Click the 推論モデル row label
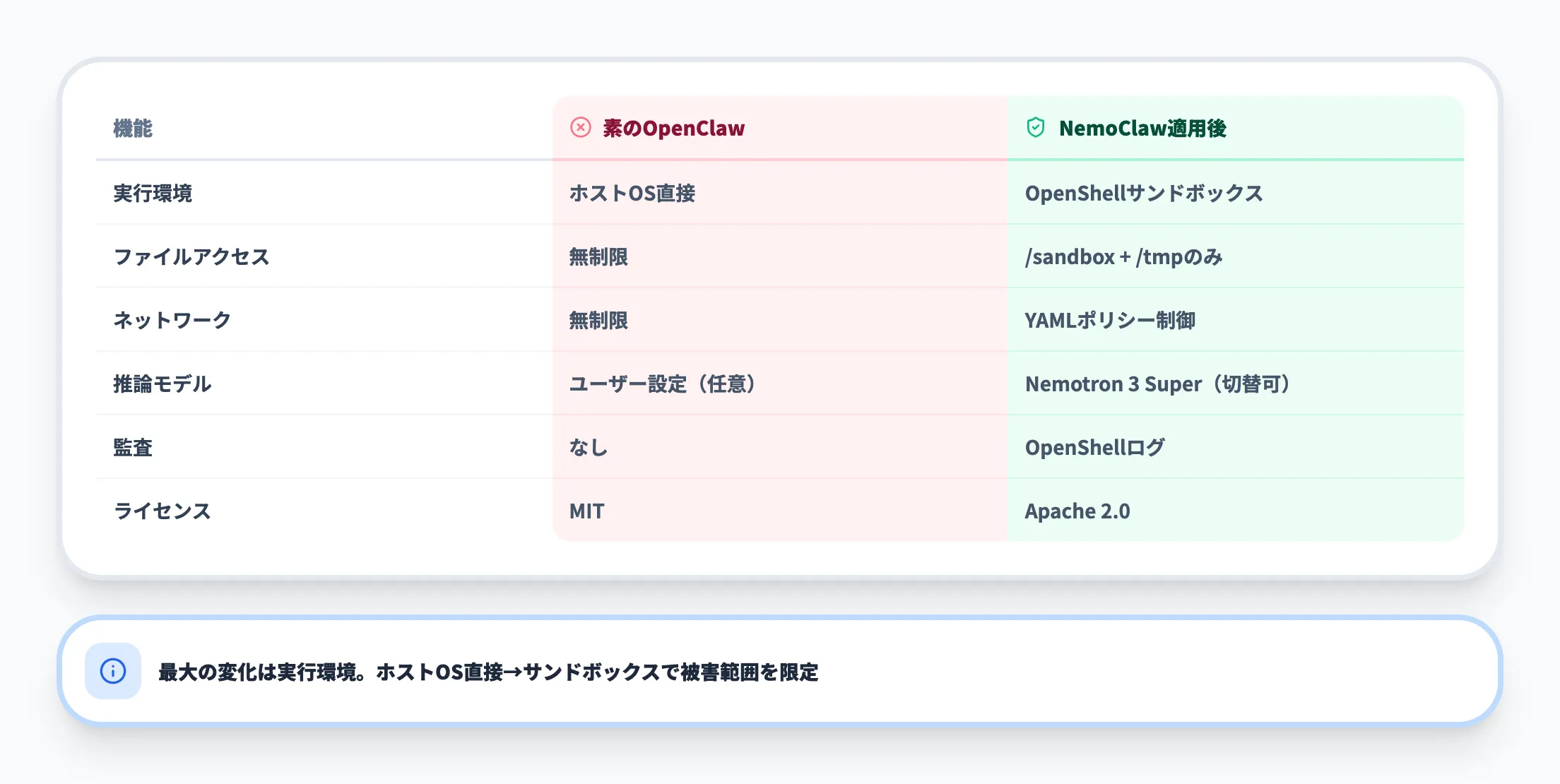This screenshot has width=1560, height=784. point(162,384)
